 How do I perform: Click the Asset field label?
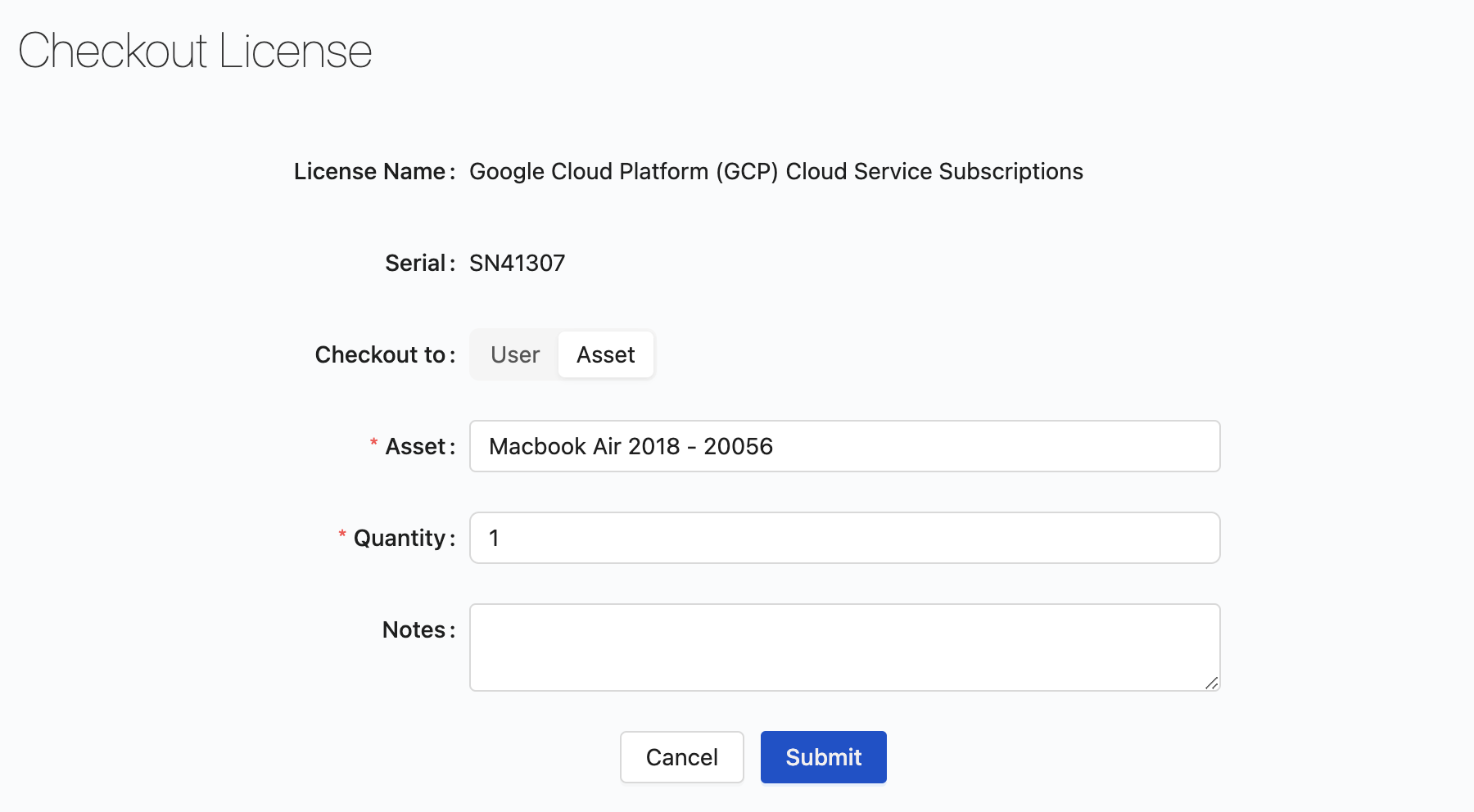[x=416, y=446]
